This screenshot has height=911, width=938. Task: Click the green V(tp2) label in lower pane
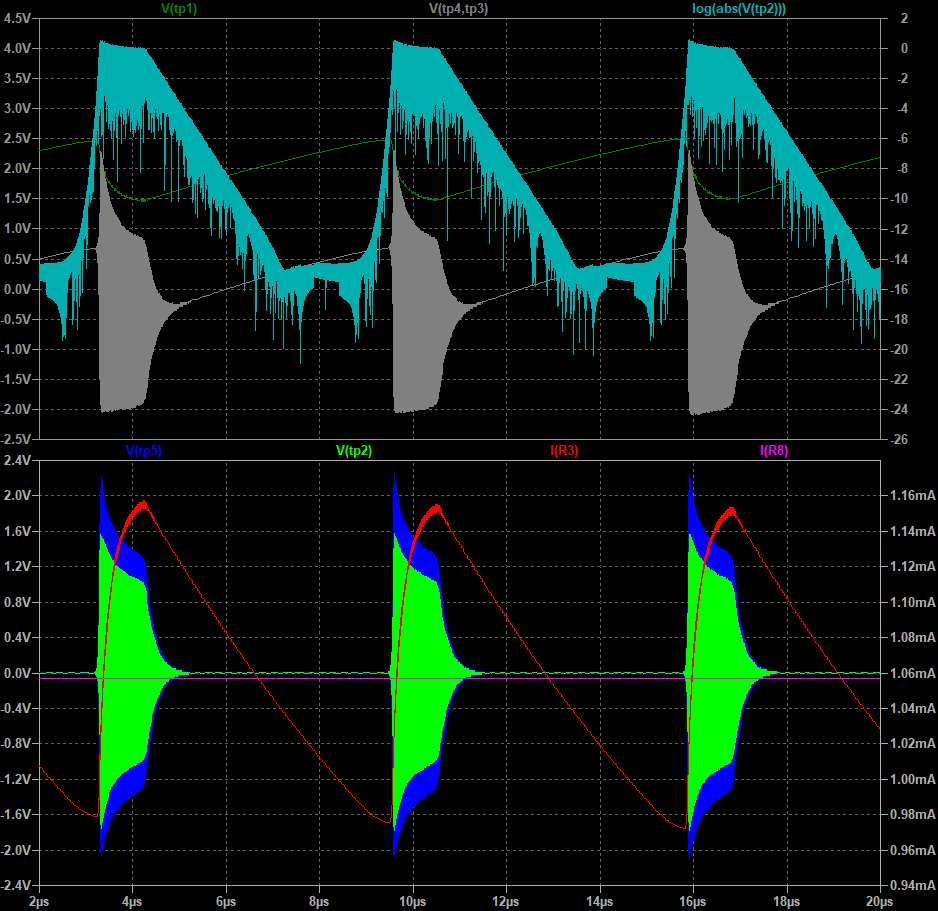pyautogui.click(x=354, y=451)
